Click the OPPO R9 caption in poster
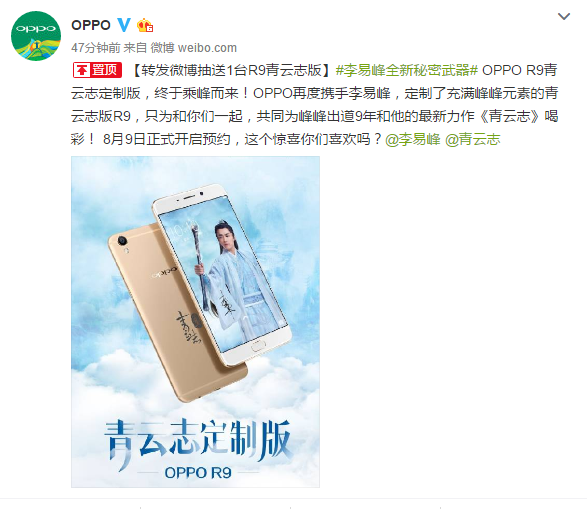 198,473
